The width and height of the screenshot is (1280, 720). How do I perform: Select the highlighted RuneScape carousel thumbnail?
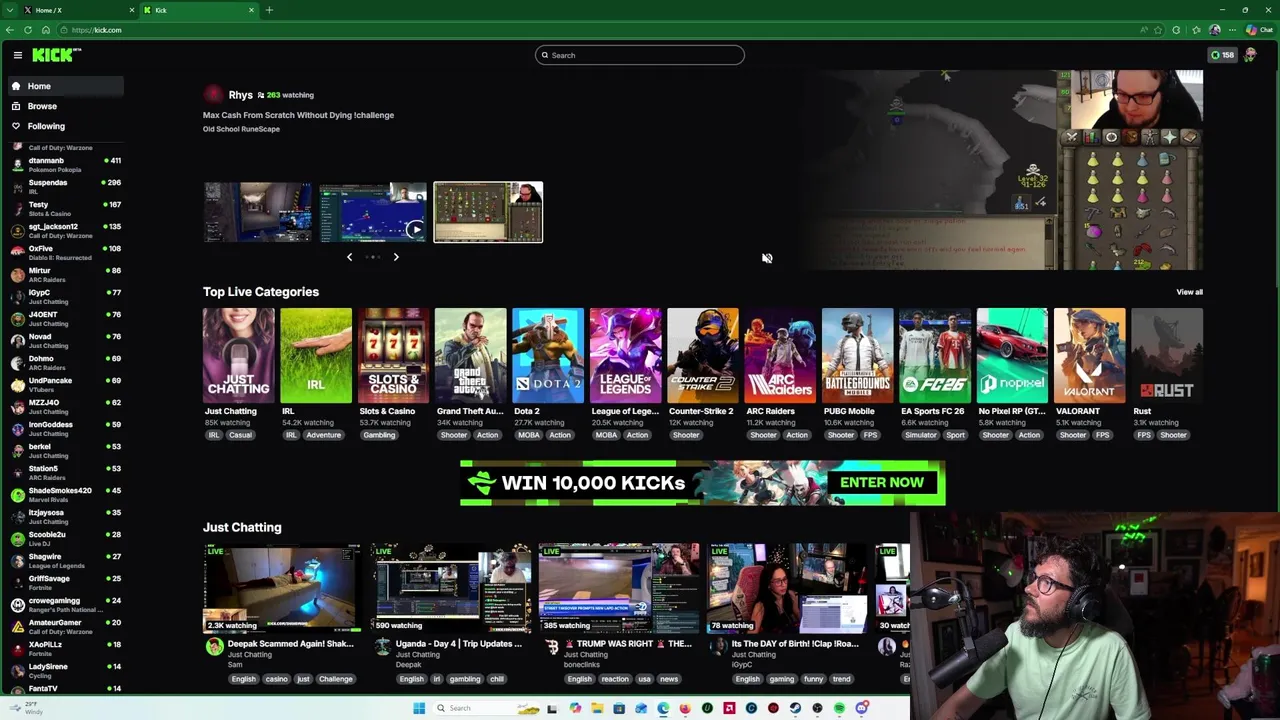click(488, 212)
